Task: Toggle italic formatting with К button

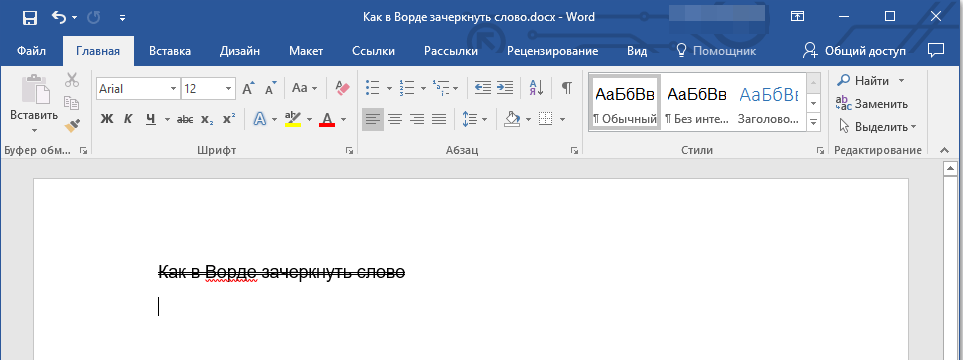Action: [128, 119]
